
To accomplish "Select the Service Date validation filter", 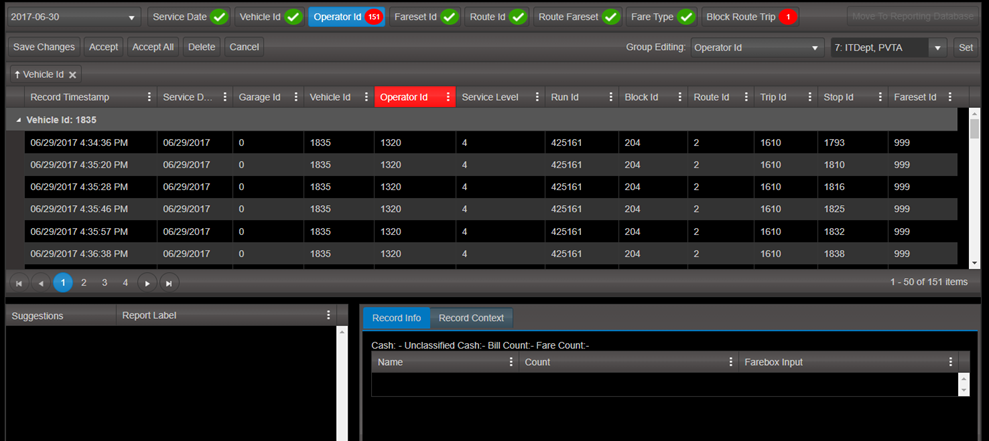I will click(x=189, y=17).
